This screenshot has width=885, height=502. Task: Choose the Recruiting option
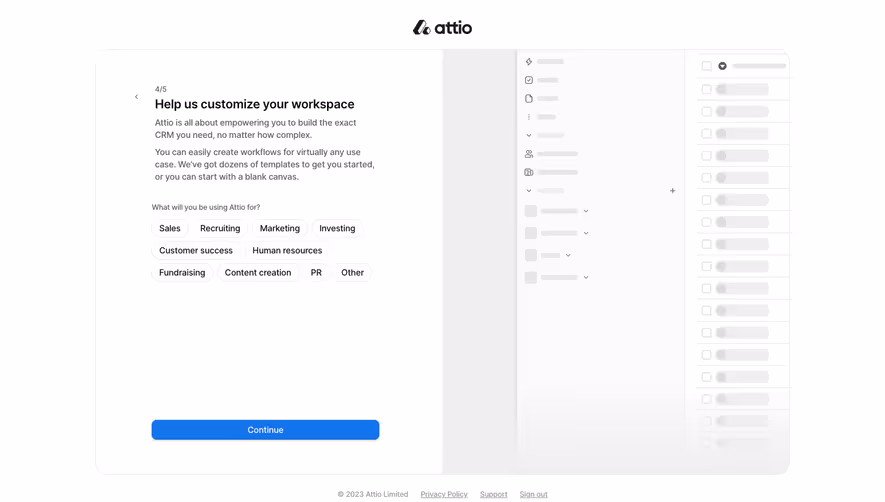click(x=220, y=228)
